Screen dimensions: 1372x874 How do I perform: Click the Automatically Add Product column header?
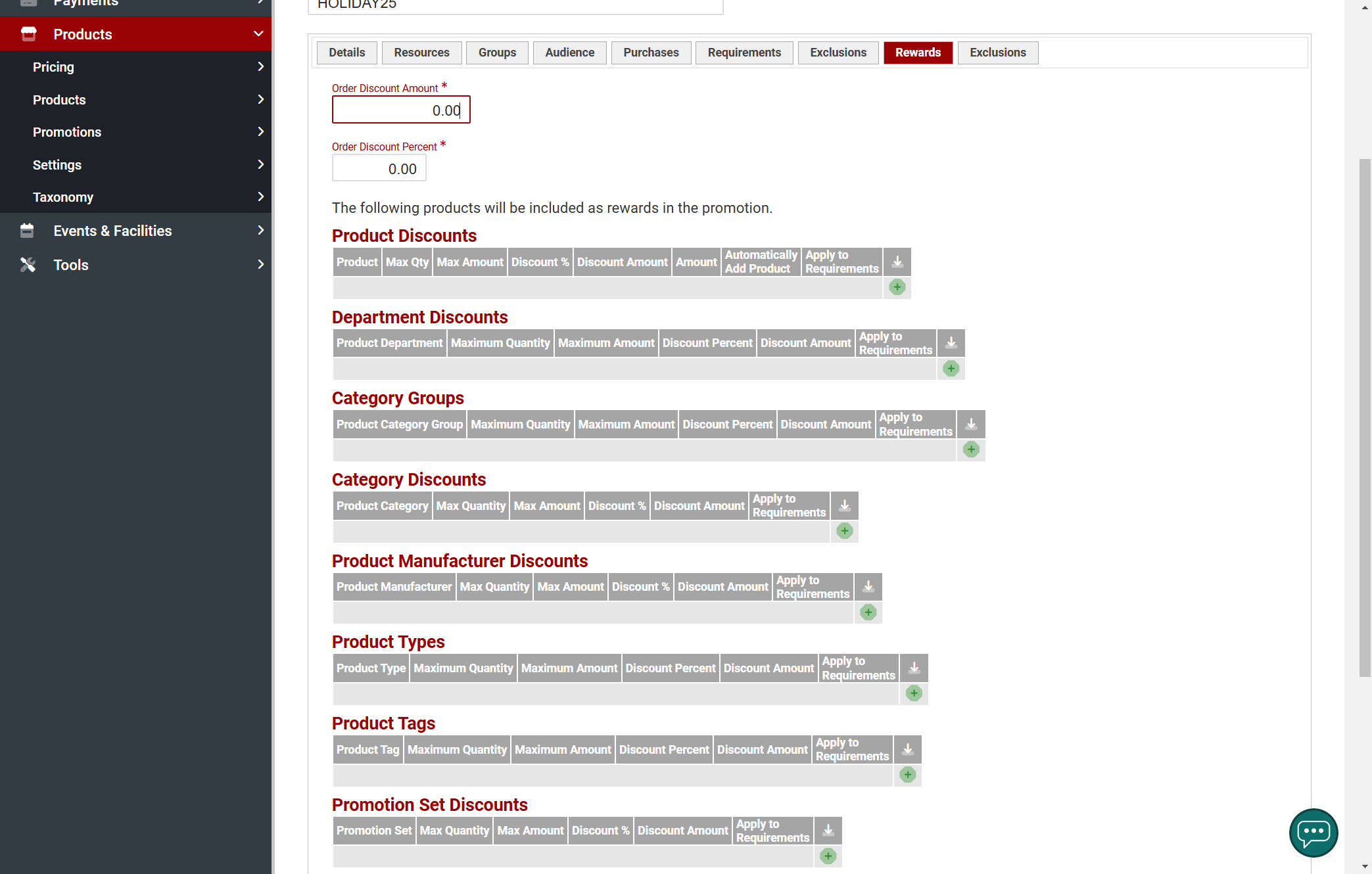(x=761, y=262)
